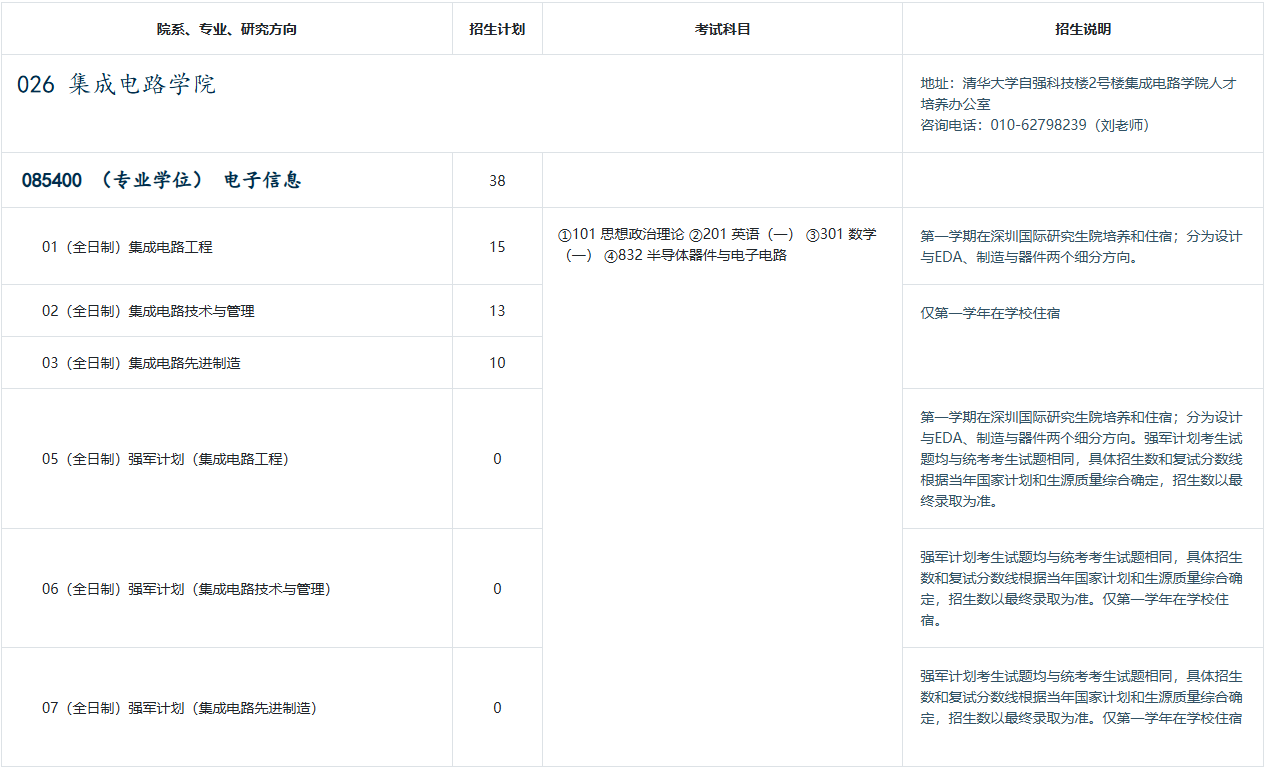Screen dimensions: 1265x769
Task: Select the 考试科目 column header
Action: [722, 29]
